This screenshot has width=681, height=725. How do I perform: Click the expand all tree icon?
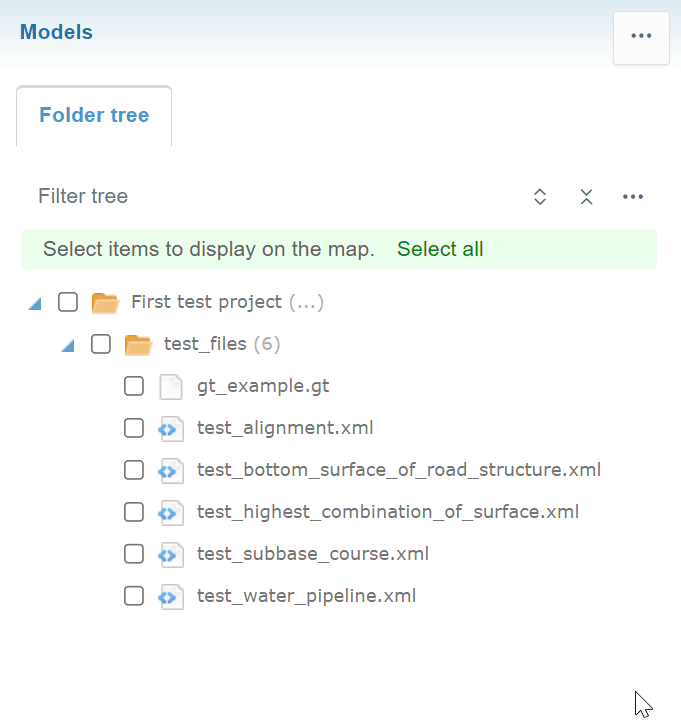540,197
